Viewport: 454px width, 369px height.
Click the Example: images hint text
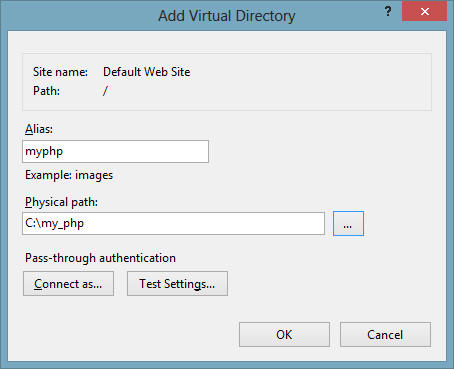pyautogui.click(x=69, y=175)
